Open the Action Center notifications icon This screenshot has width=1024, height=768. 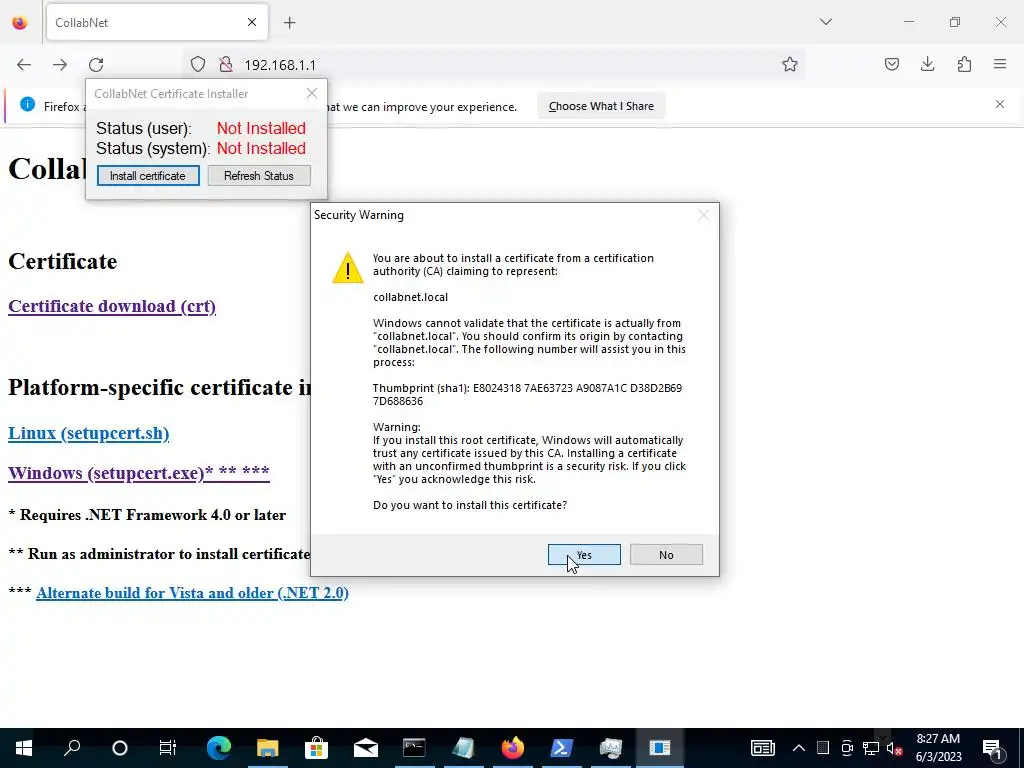(x=992, y=748)
